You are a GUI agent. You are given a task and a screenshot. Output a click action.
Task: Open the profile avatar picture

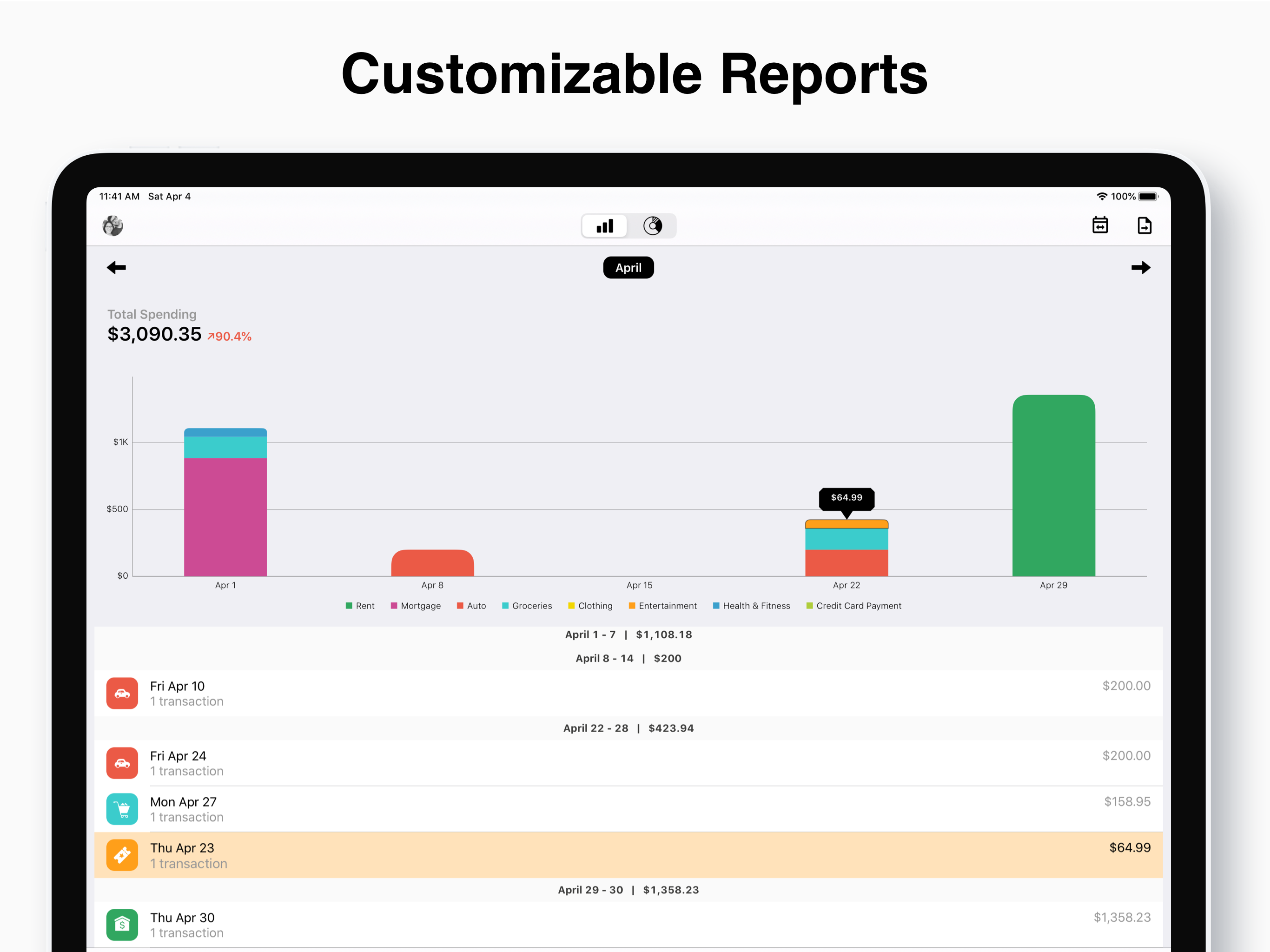click(112, 225)
